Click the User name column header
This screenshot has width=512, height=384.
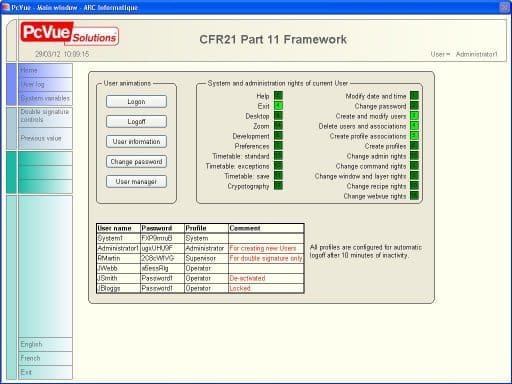coord(118,228)
